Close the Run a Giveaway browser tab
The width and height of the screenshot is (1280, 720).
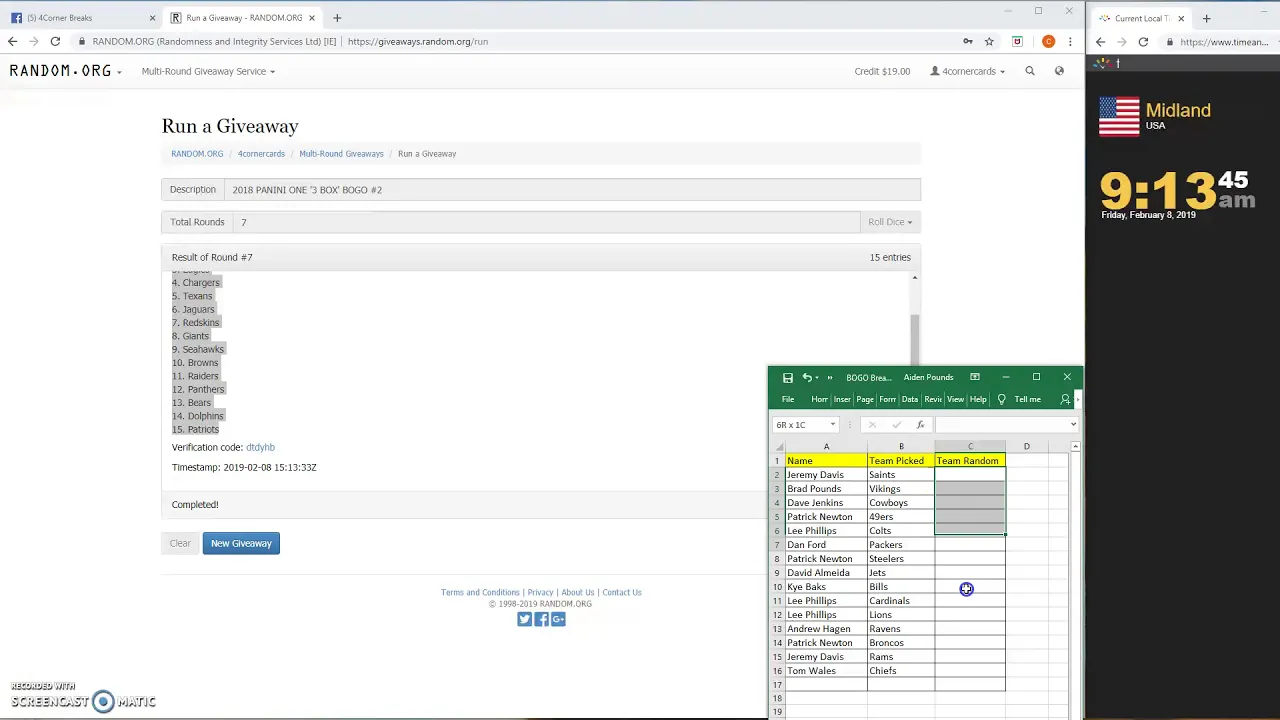311,18
